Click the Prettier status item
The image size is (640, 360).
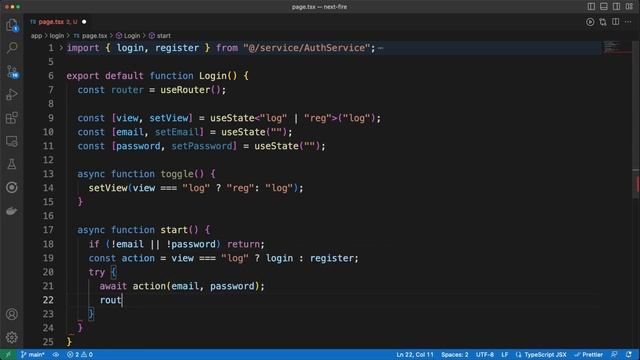click(x=589, y=354)
